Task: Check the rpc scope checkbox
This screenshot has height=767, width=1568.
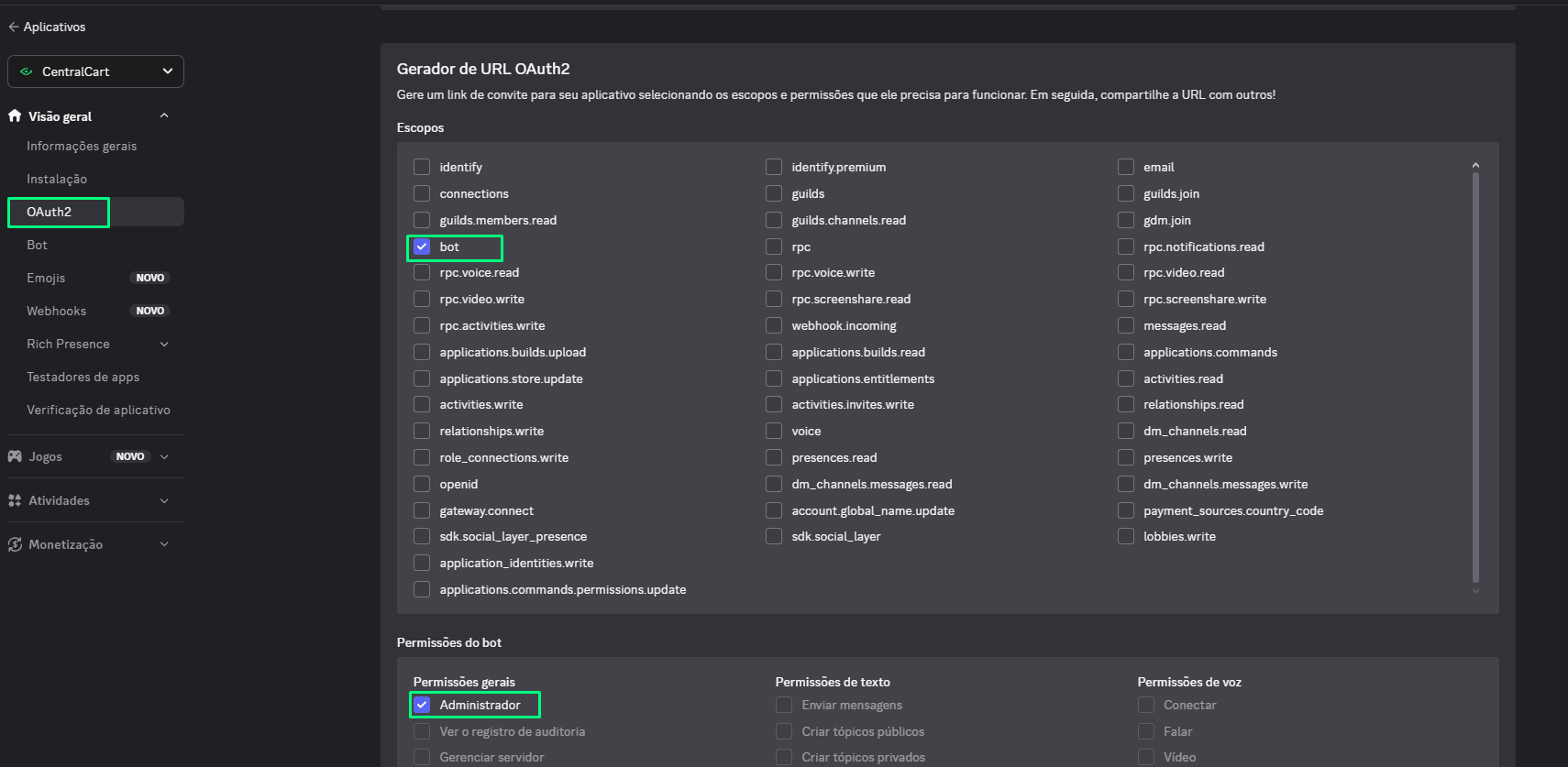Action: [x=774, y=247]
